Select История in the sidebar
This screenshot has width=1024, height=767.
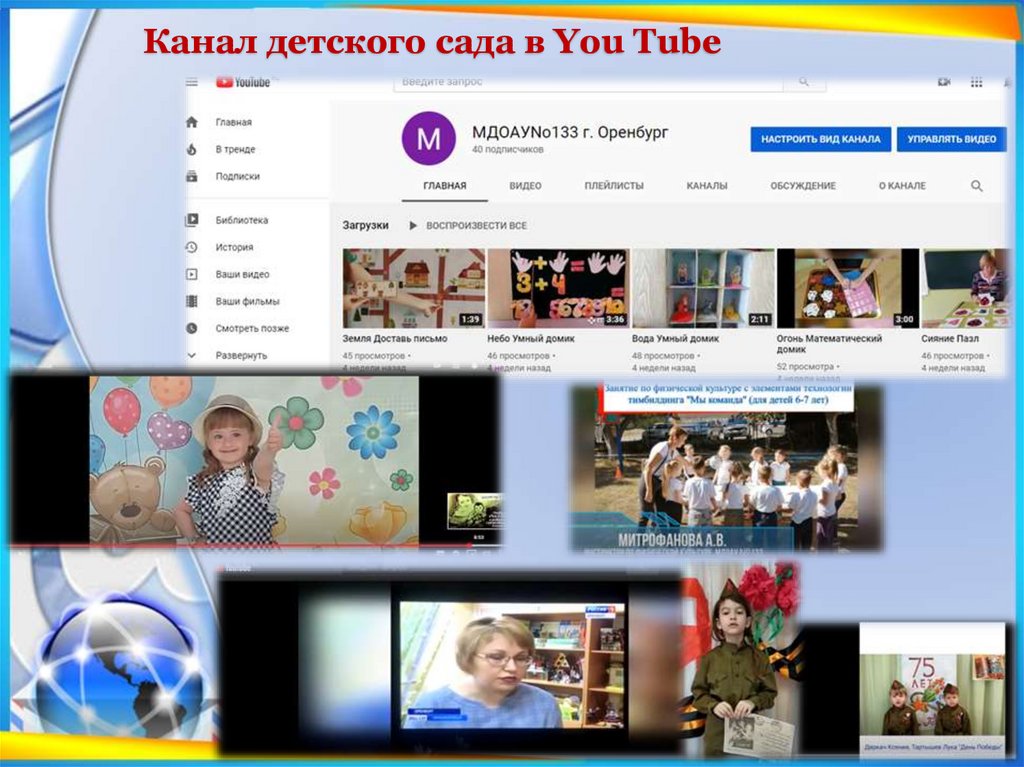point(234,247)
